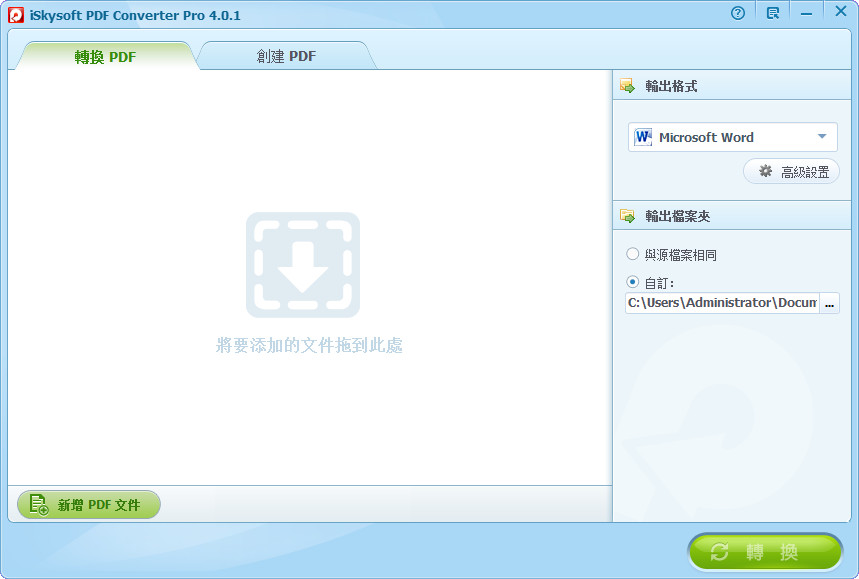Switch to the 創建 PDF tab
This screenshot has width=859, height=579.
[x=286, y=56]
